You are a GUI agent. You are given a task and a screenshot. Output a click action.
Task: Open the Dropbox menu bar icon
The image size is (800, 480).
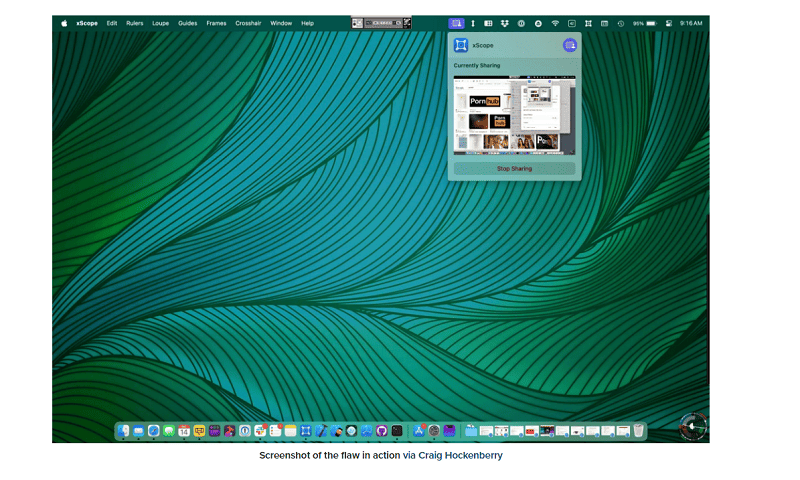pyautogui.click(x=505, y=23)
